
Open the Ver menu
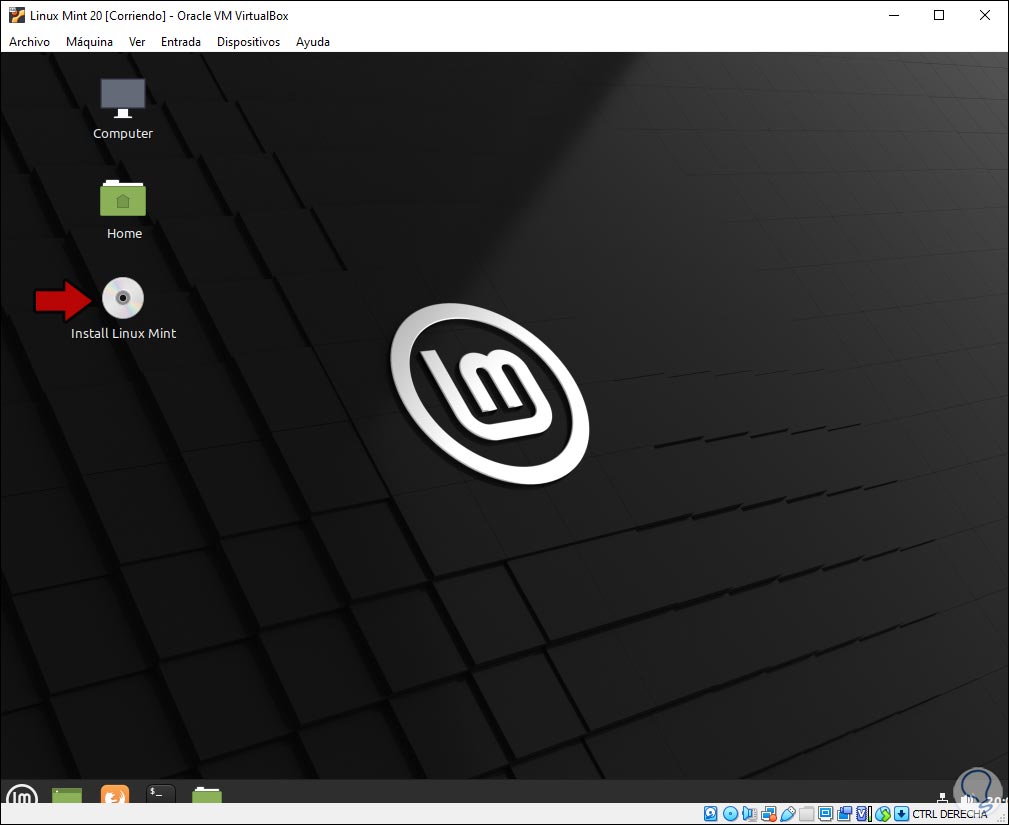(x=137, y=42)
